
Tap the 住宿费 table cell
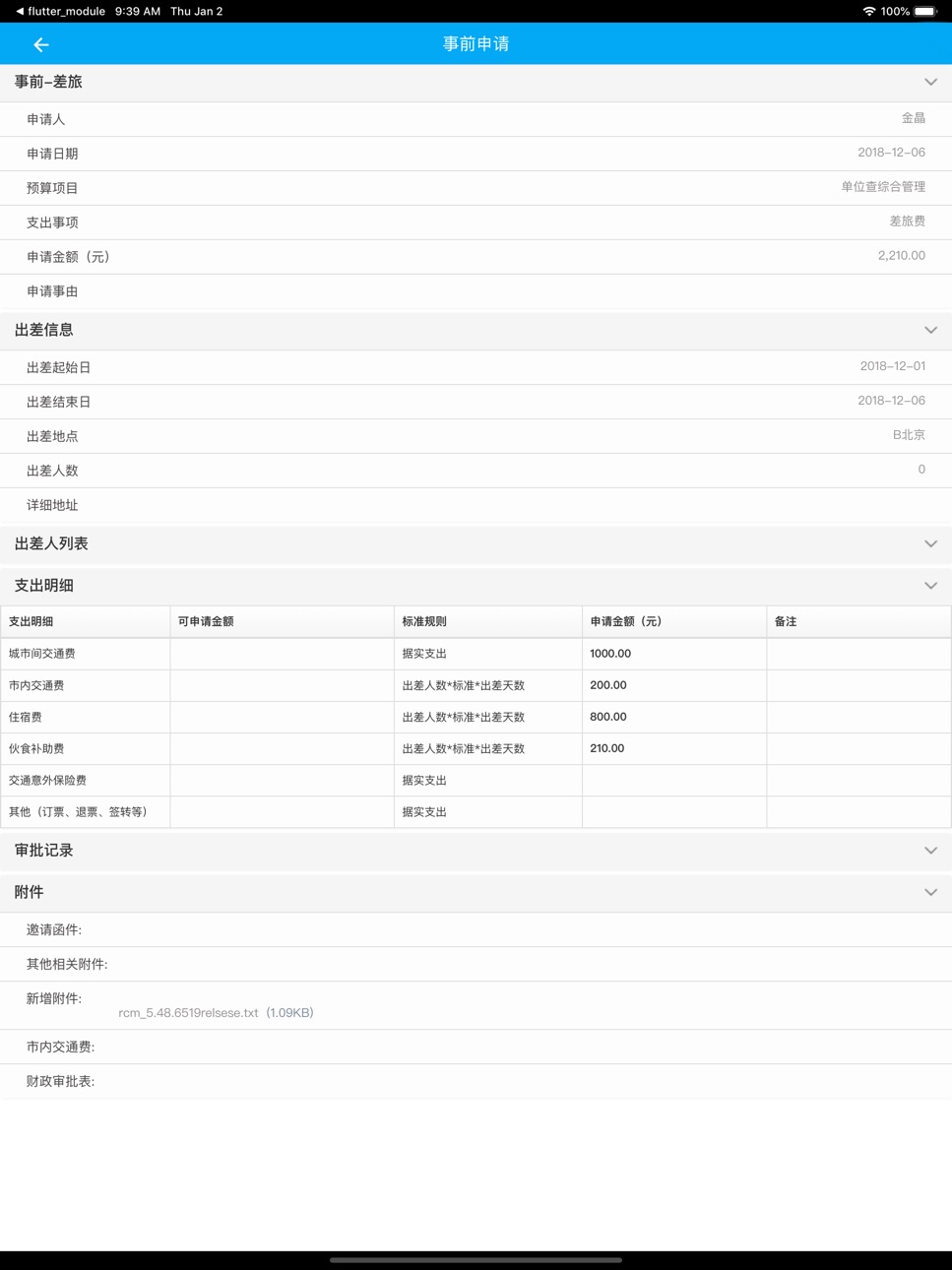[x=85, y=717]
